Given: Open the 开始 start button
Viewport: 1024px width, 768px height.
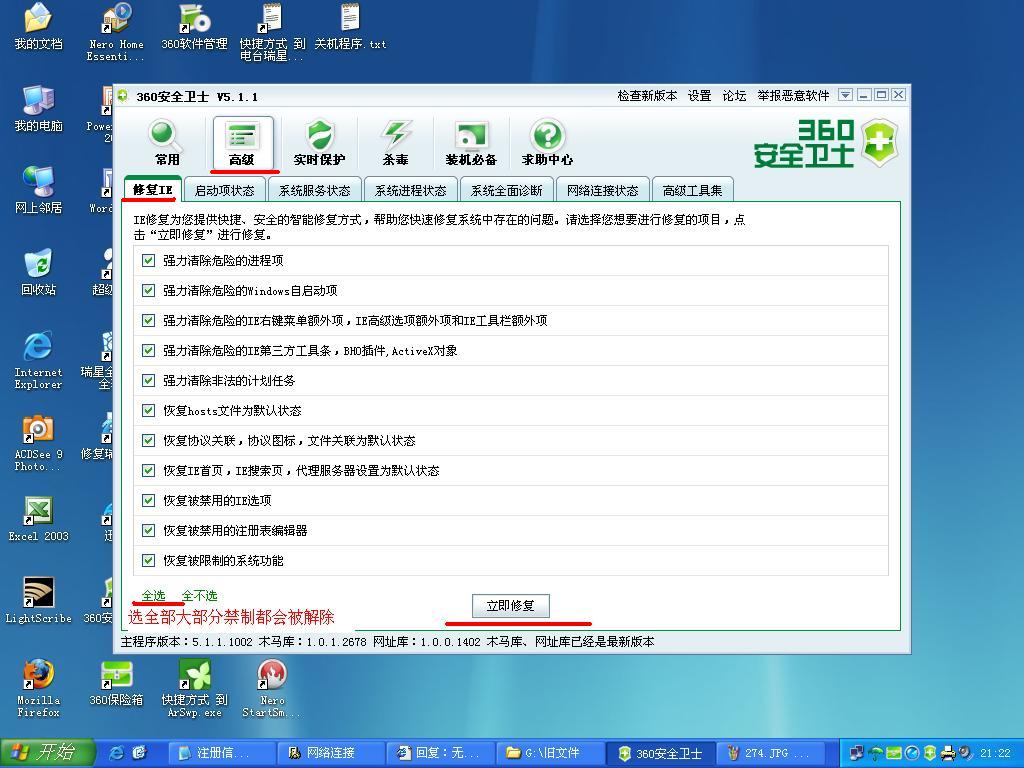Looking at the screenshot, I should coord(48,753).
